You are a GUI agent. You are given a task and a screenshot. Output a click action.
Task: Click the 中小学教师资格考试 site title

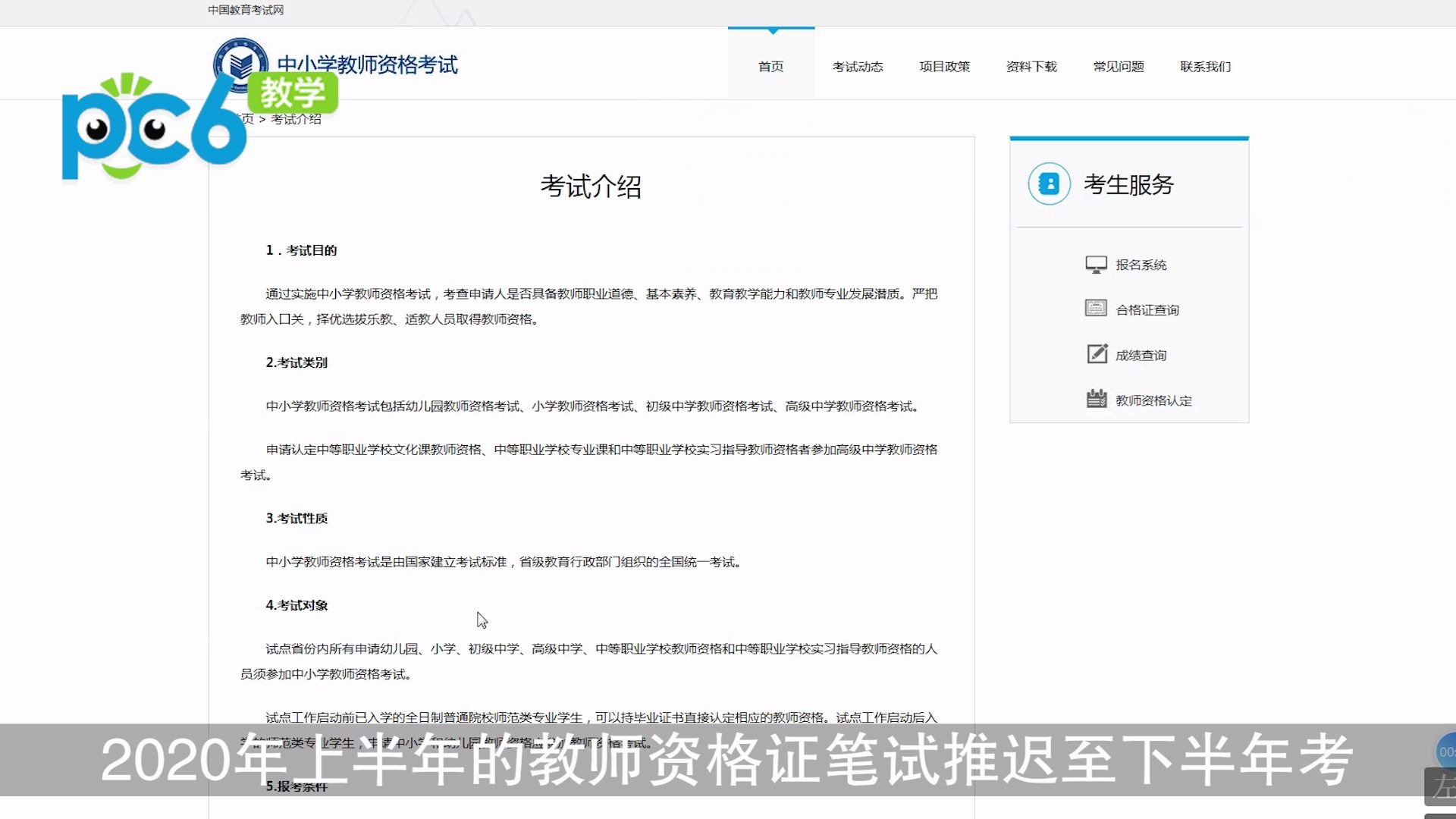(x=368, y=64)
